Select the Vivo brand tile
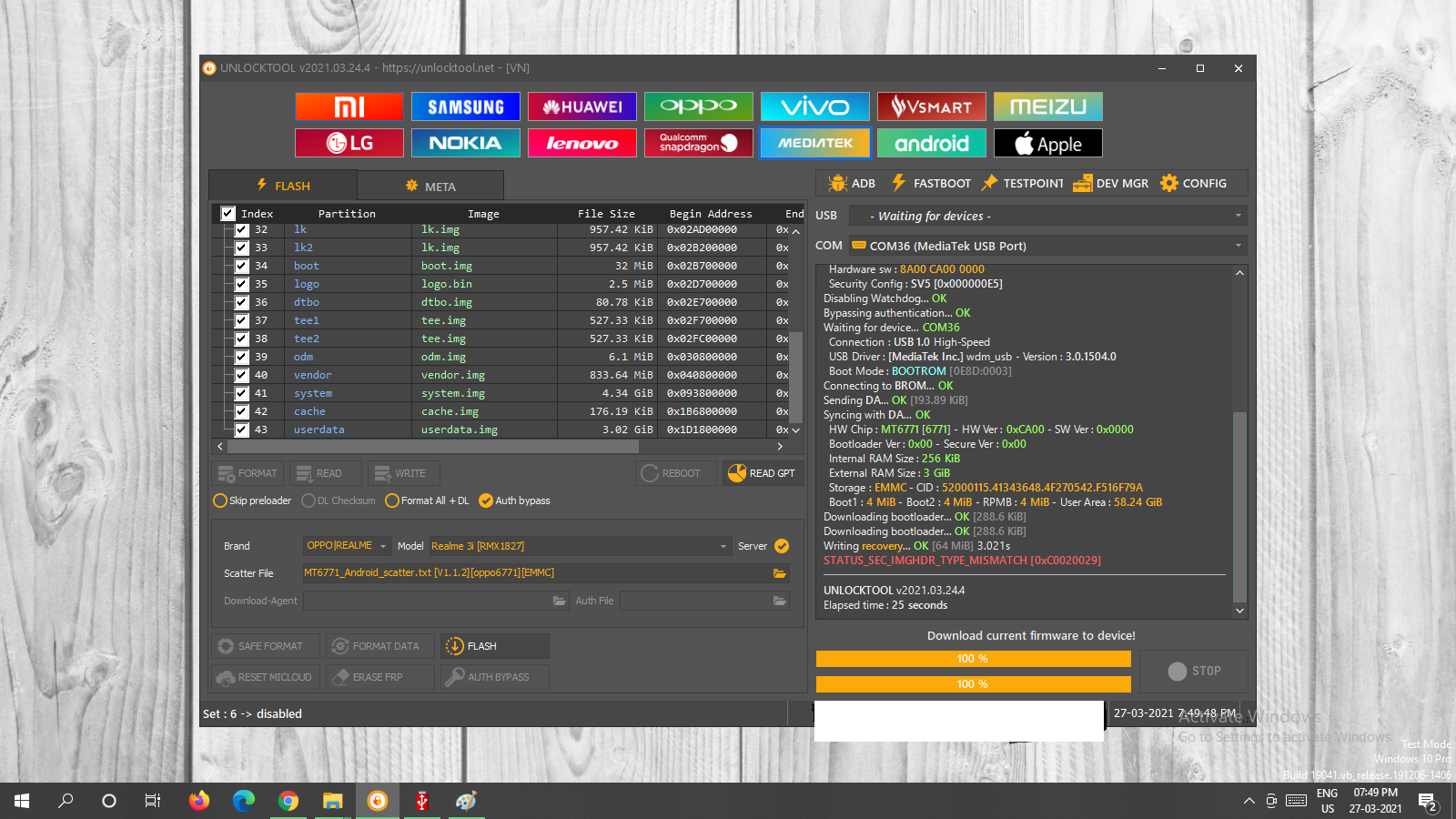 [x=815, y=106]
